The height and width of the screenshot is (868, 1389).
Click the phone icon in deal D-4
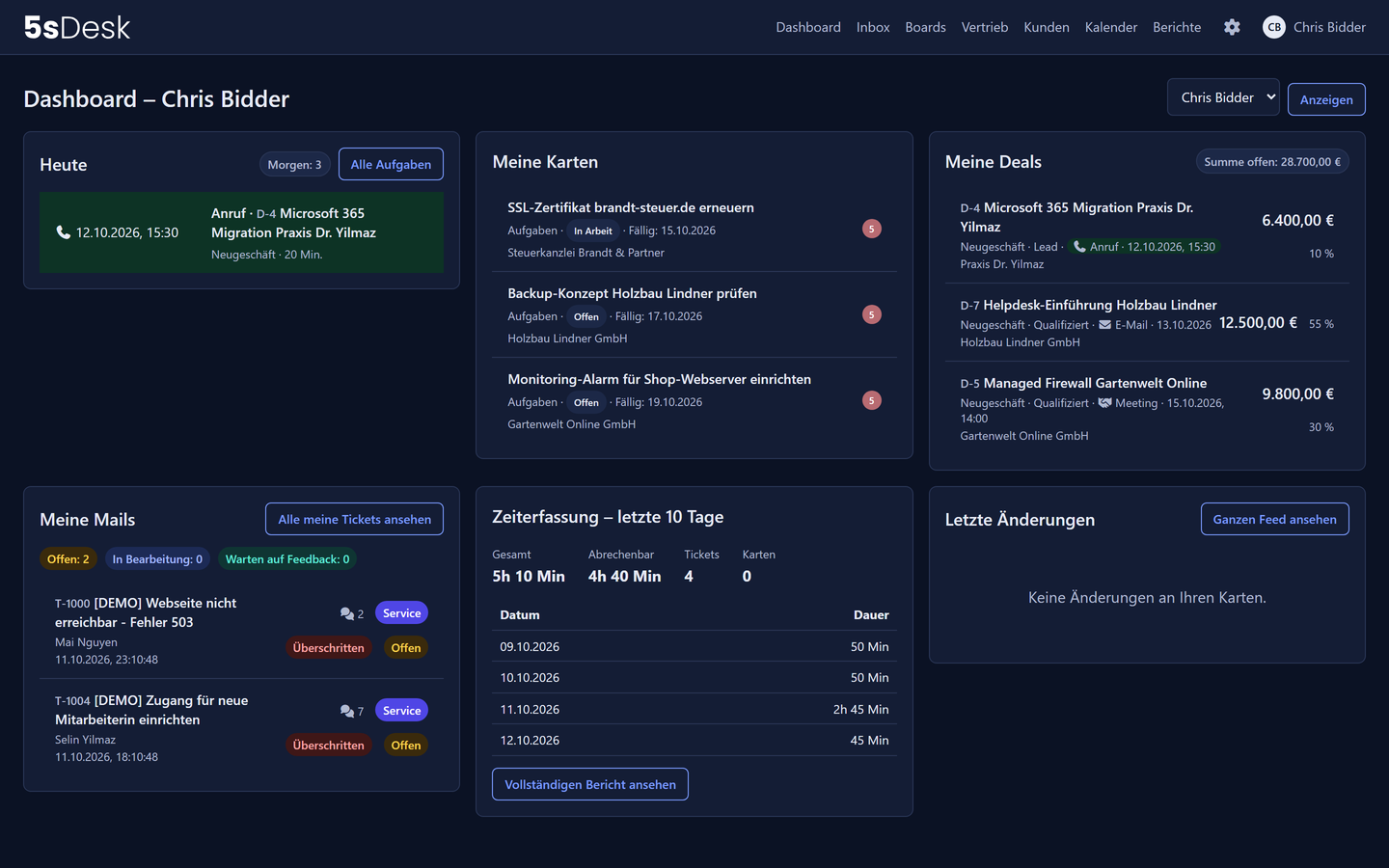click(1080, 247)
